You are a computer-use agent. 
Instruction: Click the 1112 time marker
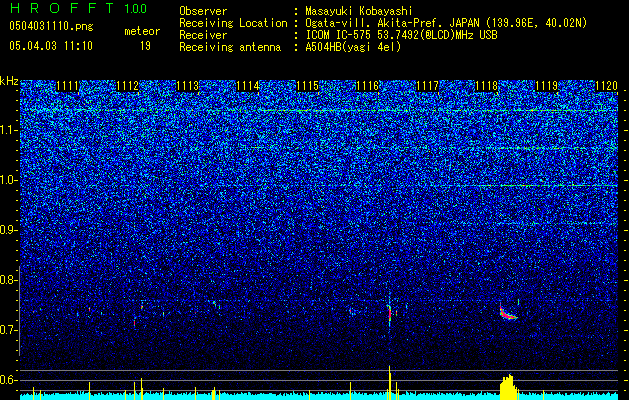[x=127, y=86]
